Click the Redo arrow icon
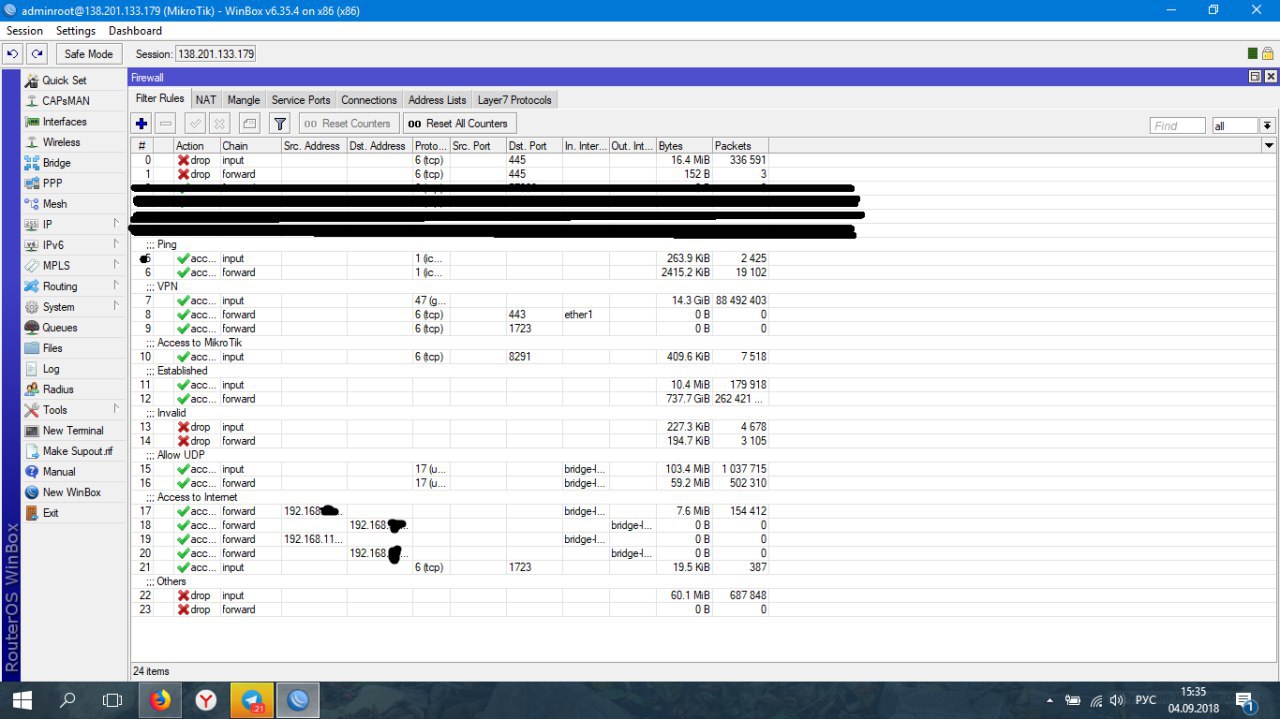Viewport: 1280px width, 719px height. [37, 54]
